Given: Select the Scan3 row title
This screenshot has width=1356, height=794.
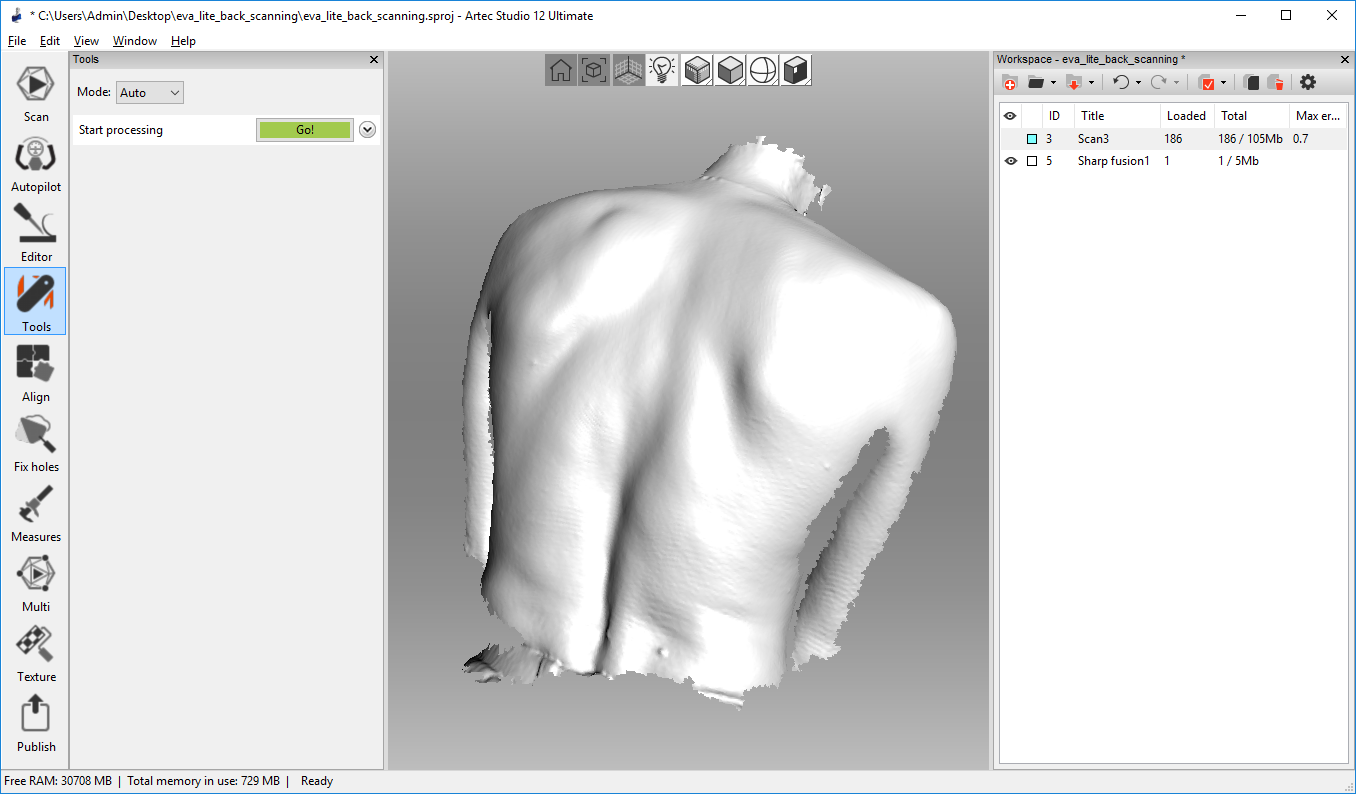Looking at the screenshot, I should (1093, 139).
